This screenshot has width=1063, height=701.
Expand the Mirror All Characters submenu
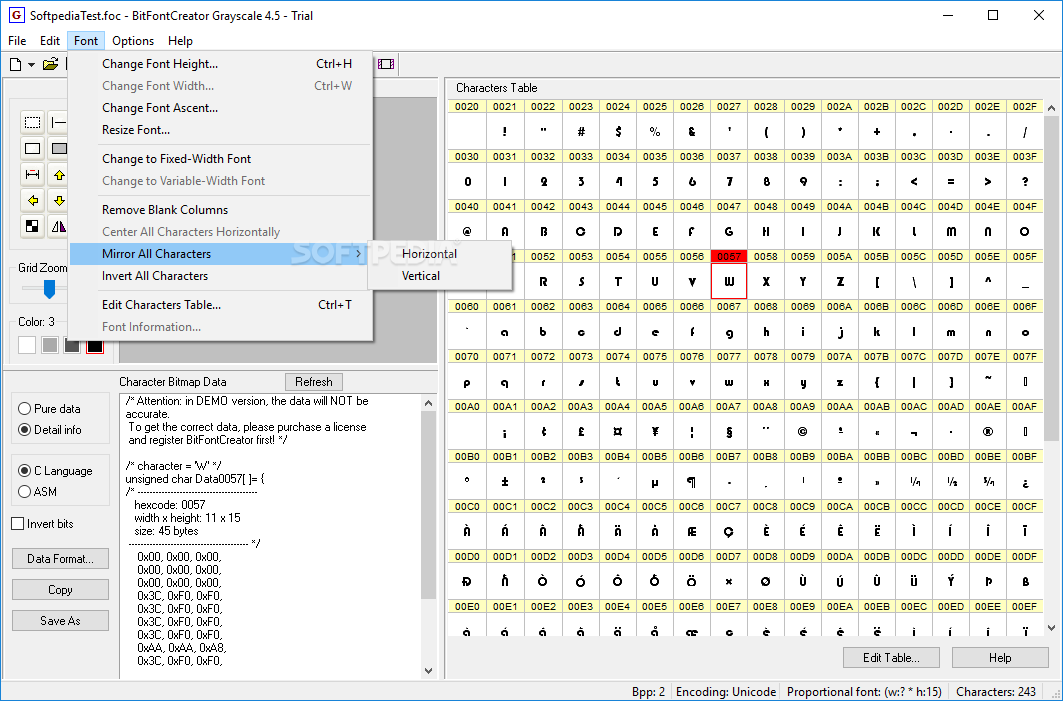coord(221,254)
